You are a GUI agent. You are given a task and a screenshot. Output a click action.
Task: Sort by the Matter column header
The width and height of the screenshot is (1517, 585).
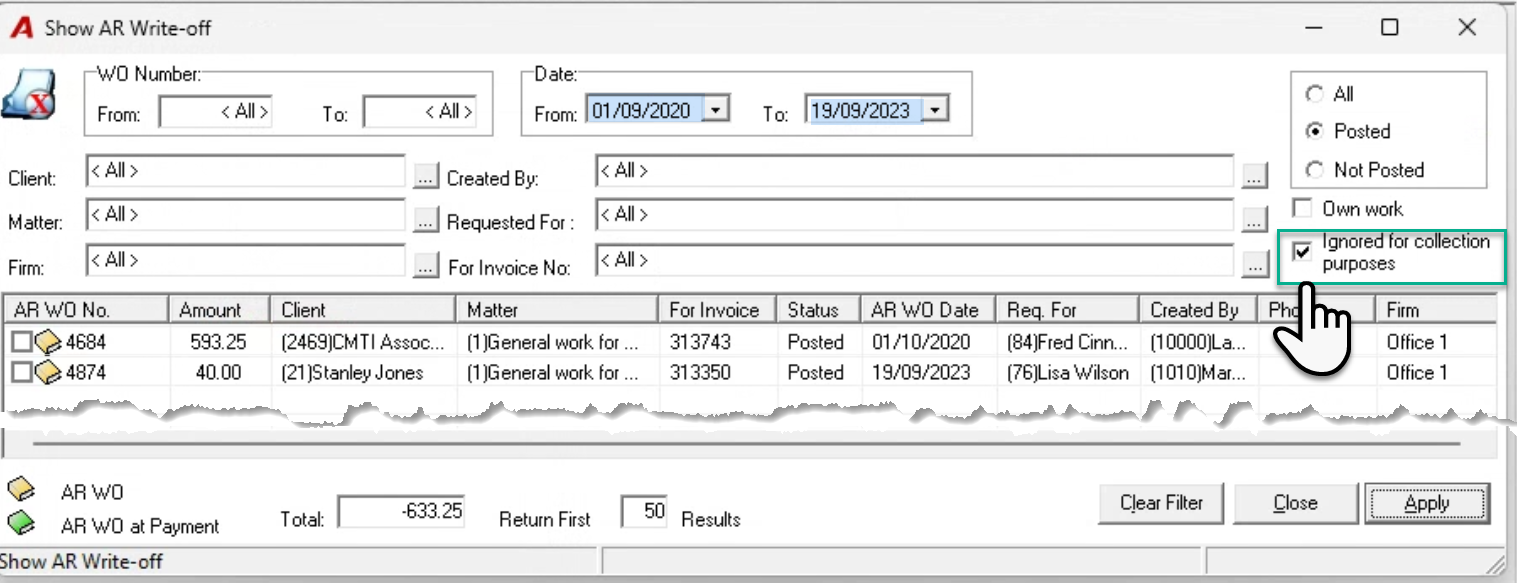pos(557,310)
